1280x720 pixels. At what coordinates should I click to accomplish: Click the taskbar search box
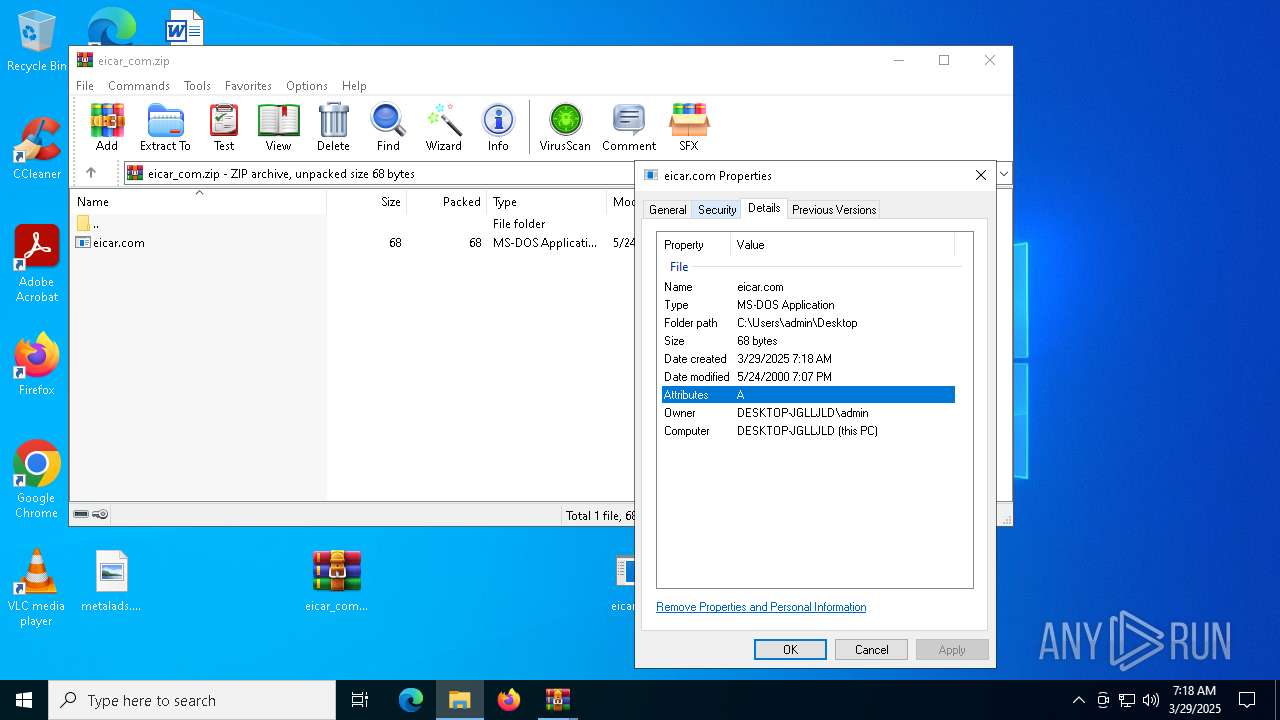click(192, 700)
